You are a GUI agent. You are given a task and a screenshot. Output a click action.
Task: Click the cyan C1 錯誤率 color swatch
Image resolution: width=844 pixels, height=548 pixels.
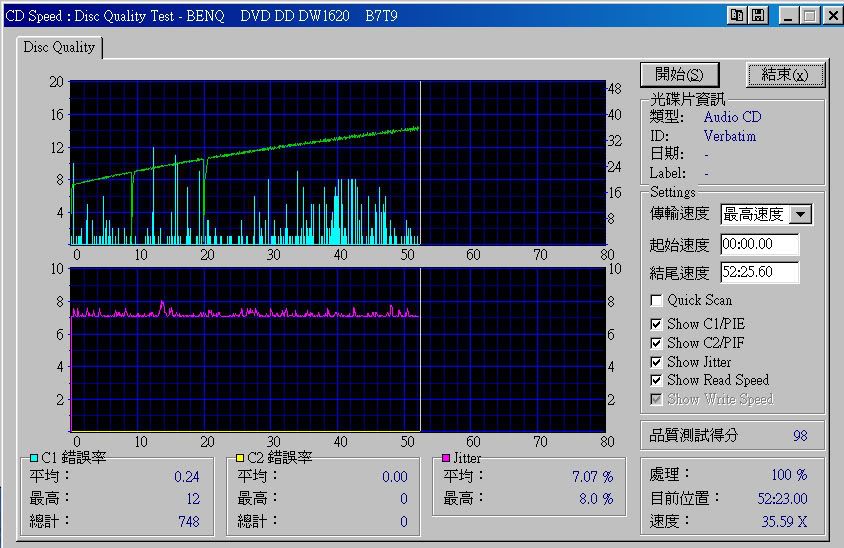[x=34, y=458]
